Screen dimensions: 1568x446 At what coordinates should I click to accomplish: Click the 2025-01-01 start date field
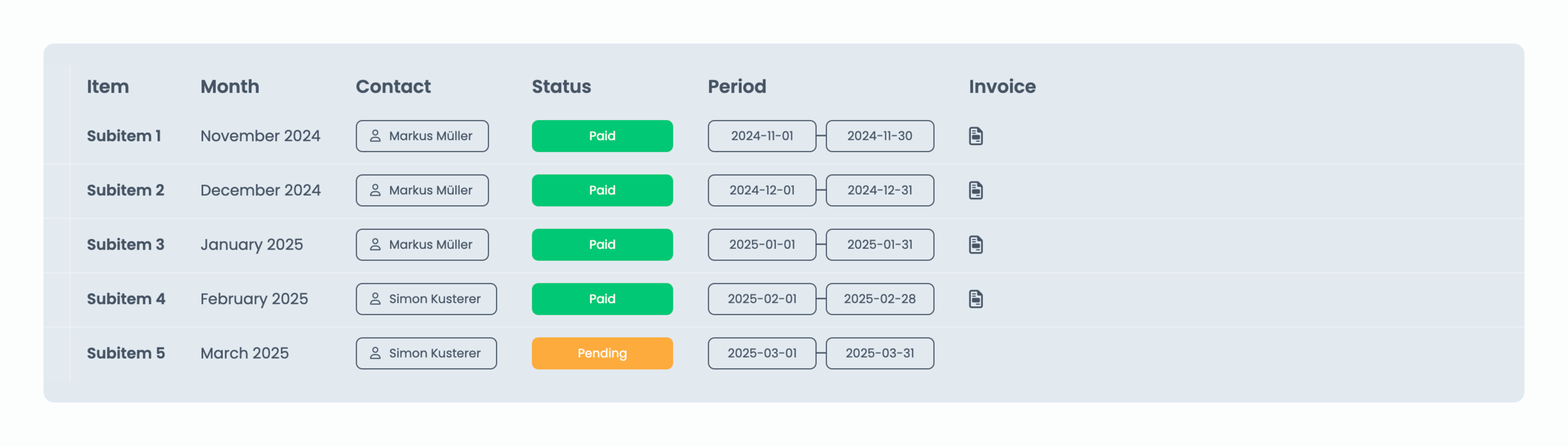(762, 244)
